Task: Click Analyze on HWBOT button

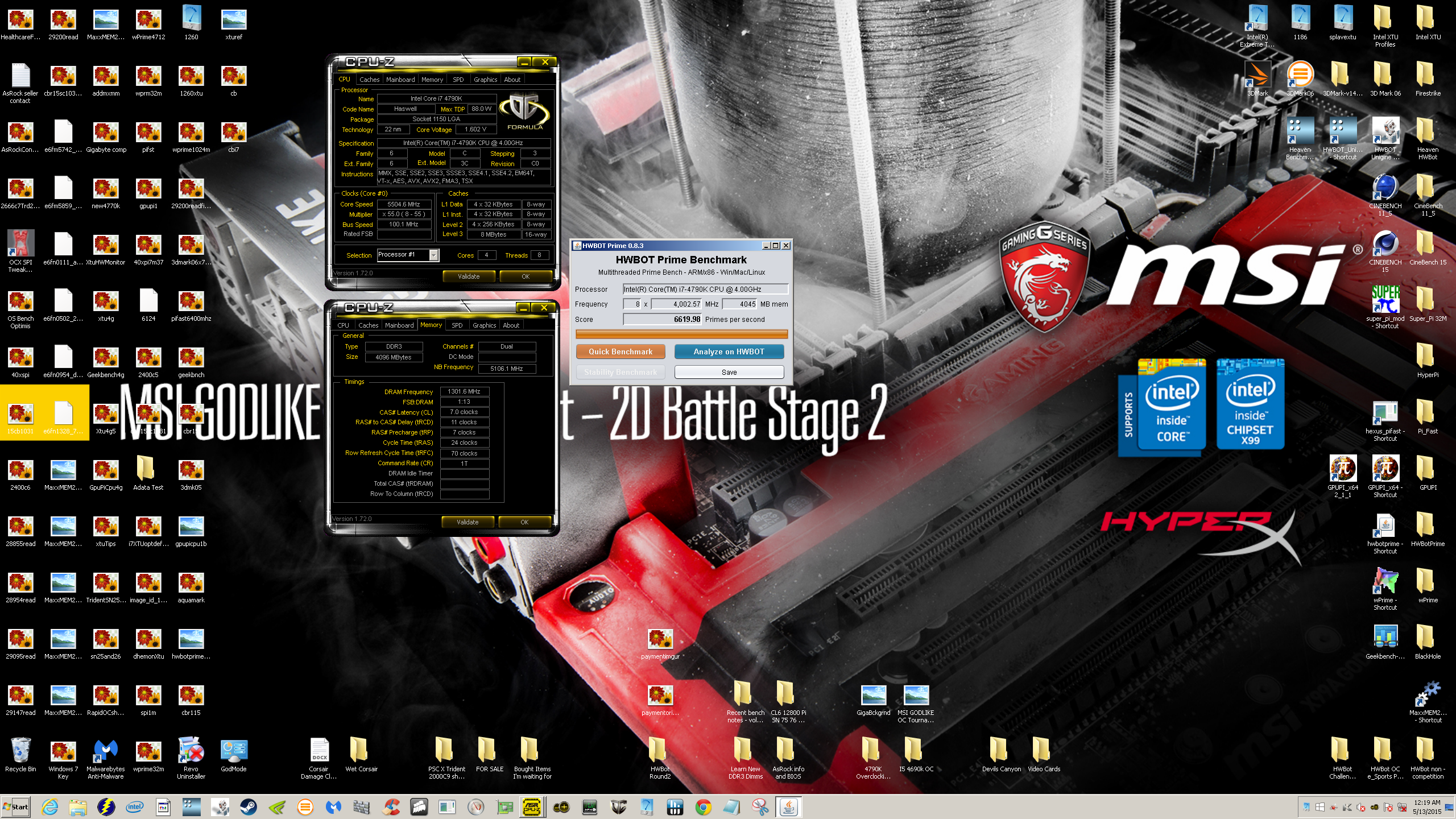Action: [729, 351]
